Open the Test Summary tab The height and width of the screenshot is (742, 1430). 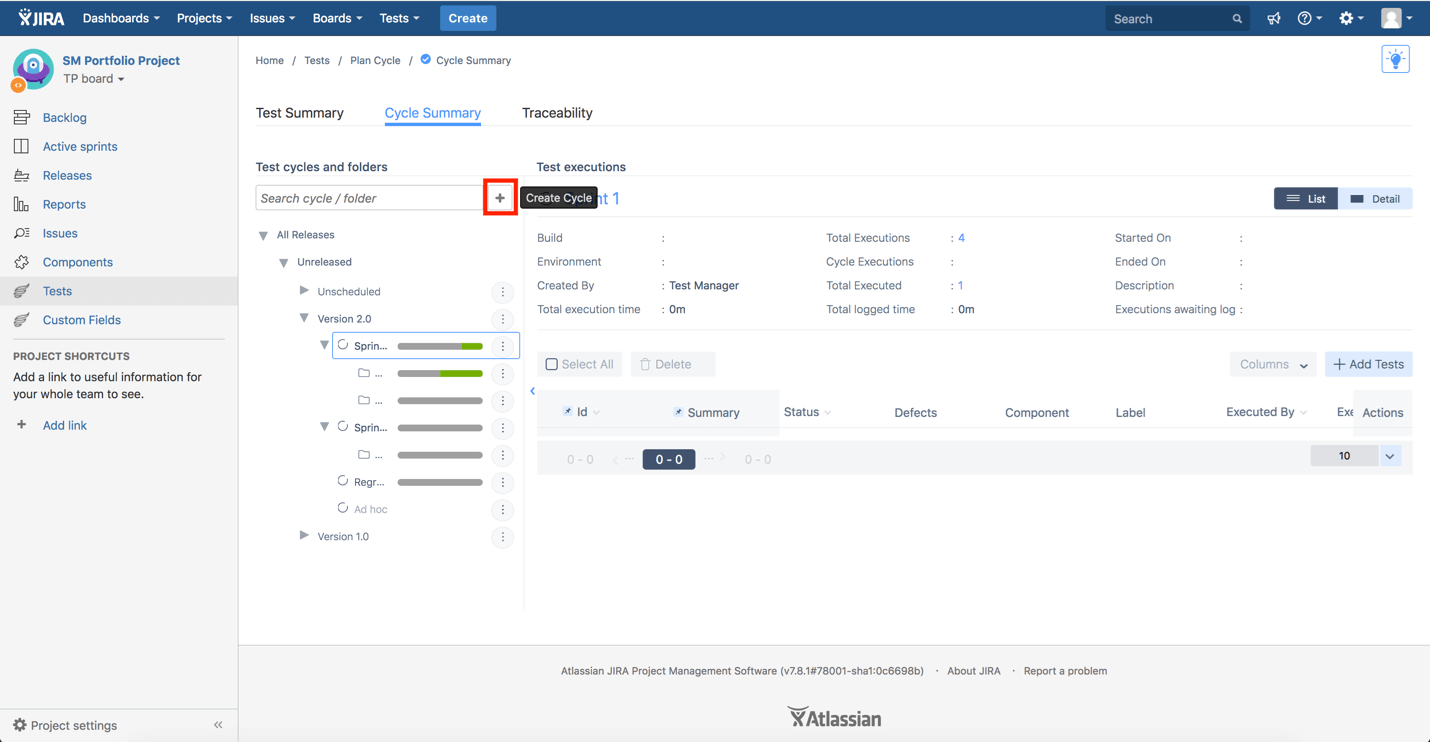pos(299,113)
